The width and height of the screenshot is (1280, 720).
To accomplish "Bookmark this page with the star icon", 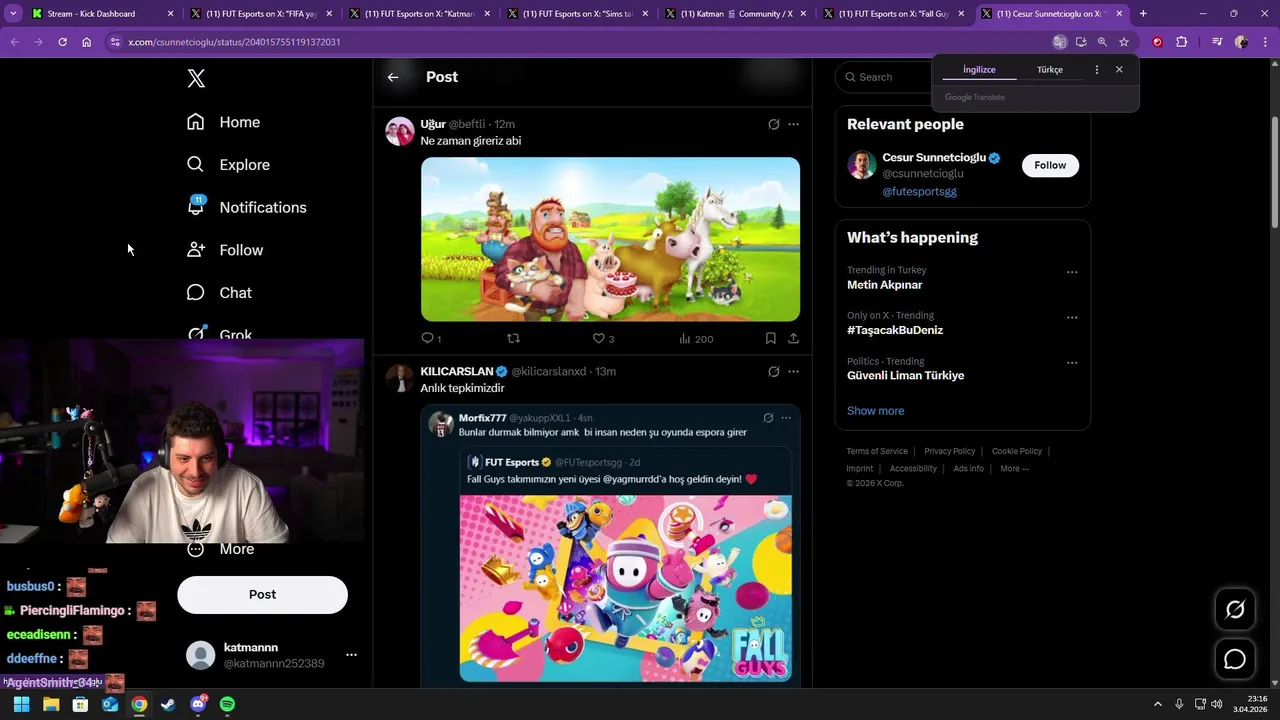I will tap(1124, 42).
